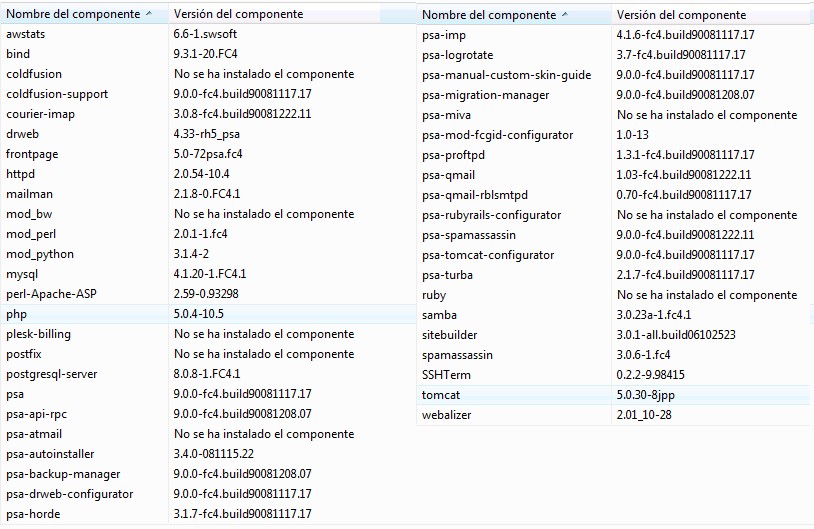The width and height of the screenshot is (814, 529).
Task: Select the 'psa-miva' component
Action: [446, 115]
